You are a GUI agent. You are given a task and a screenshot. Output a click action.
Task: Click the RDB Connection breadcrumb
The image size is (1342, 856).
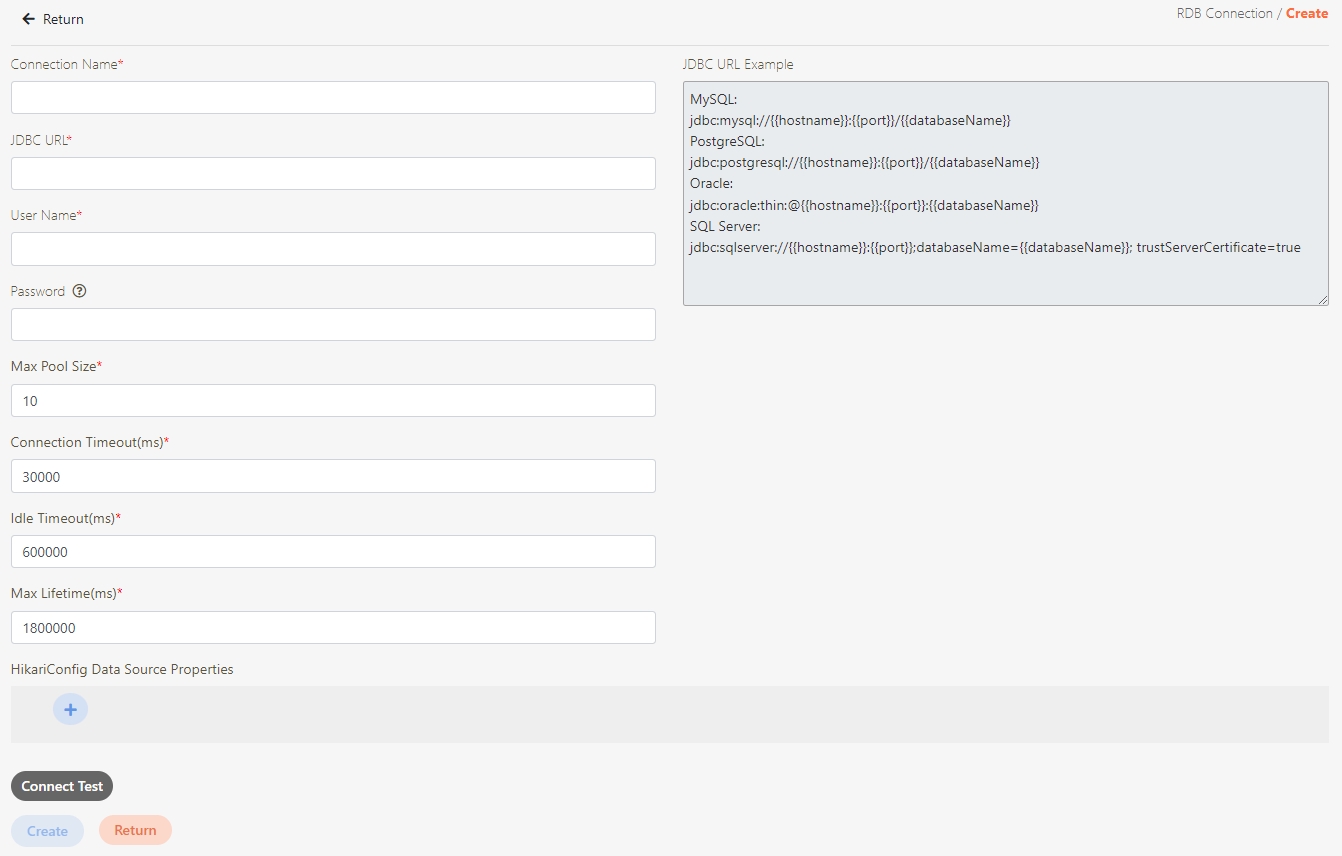[x=1224, y=13]
